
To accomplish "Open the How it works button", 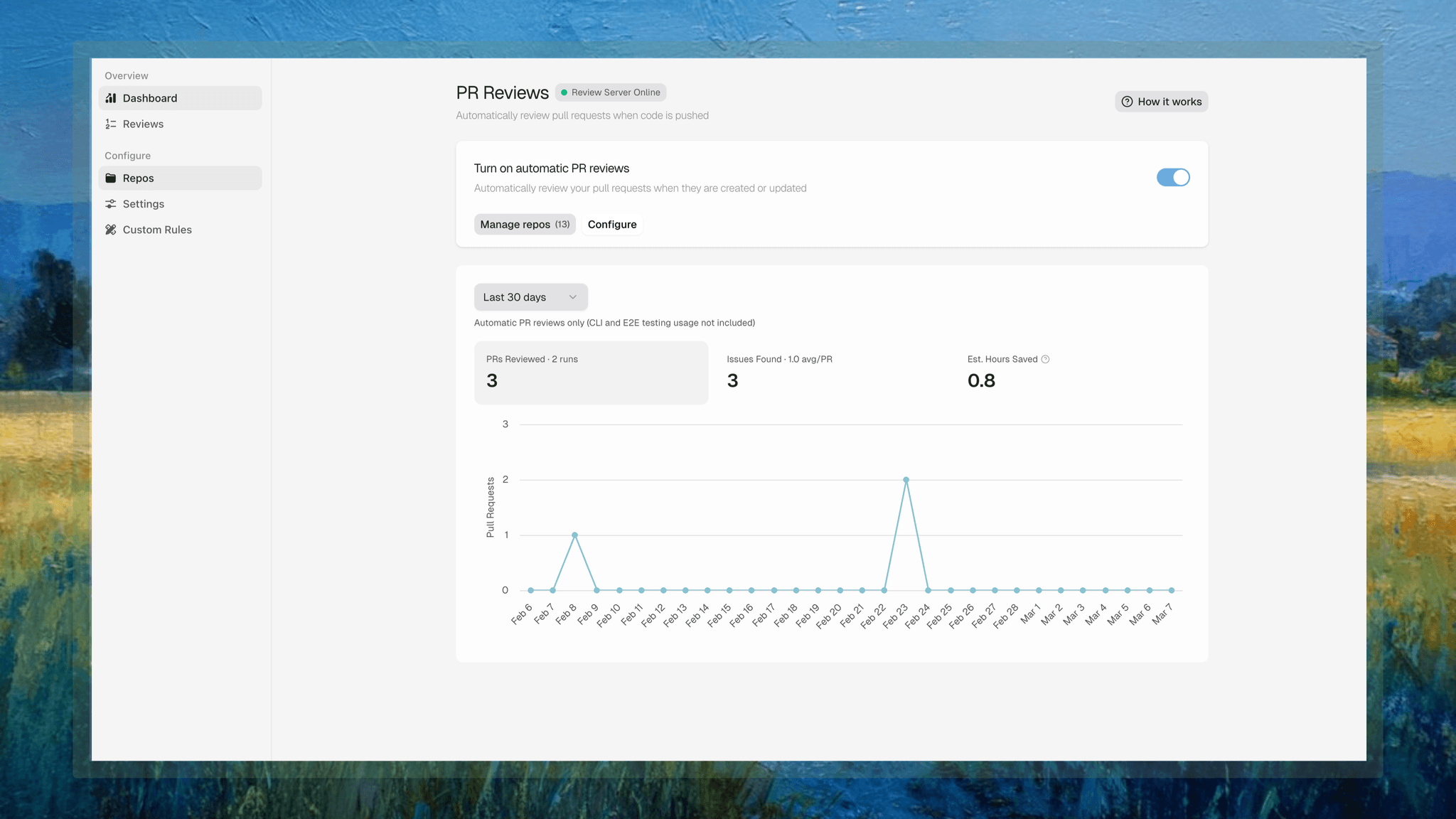I will (1161, 102).
